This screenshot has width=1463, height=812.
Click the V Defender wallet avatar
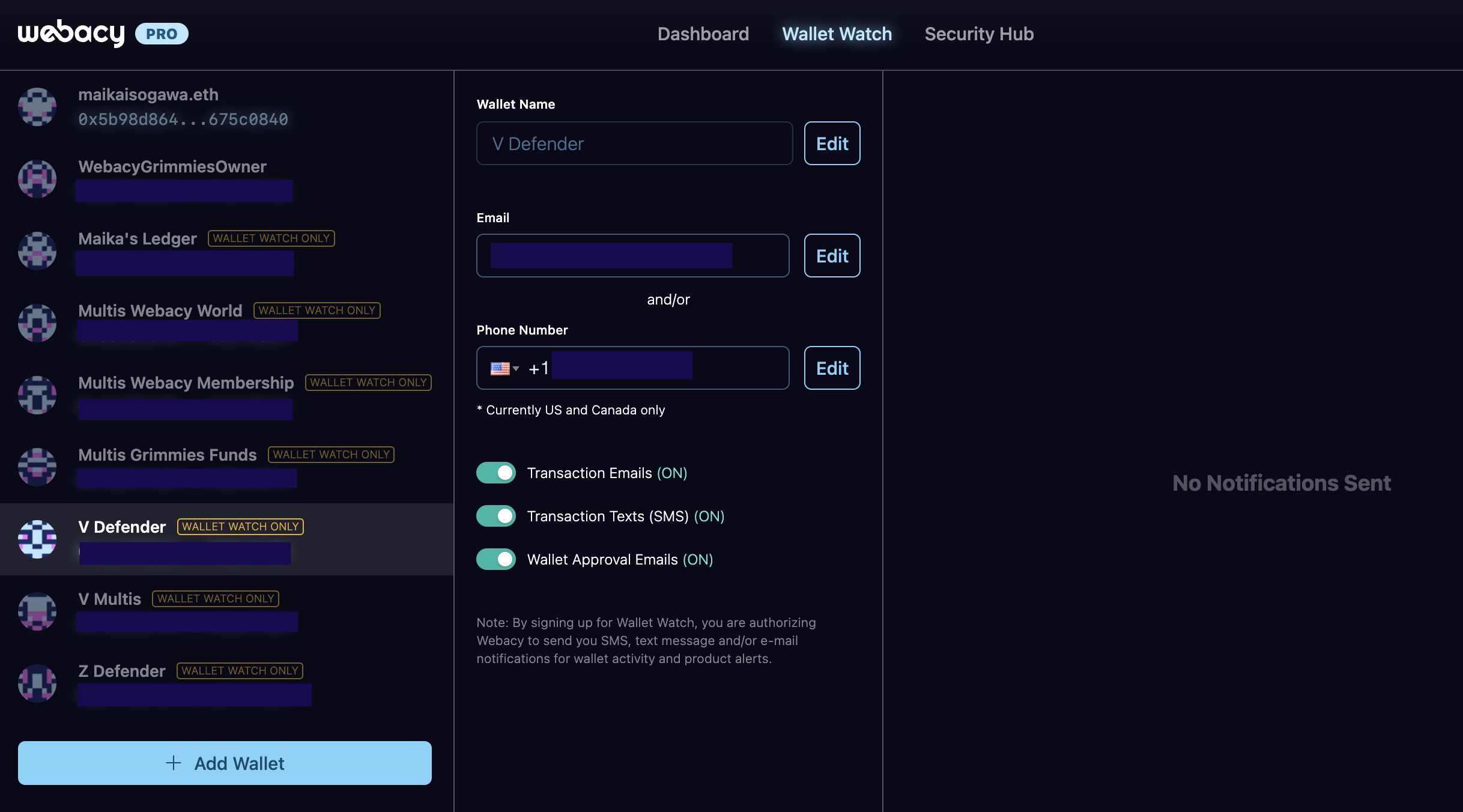37,539
